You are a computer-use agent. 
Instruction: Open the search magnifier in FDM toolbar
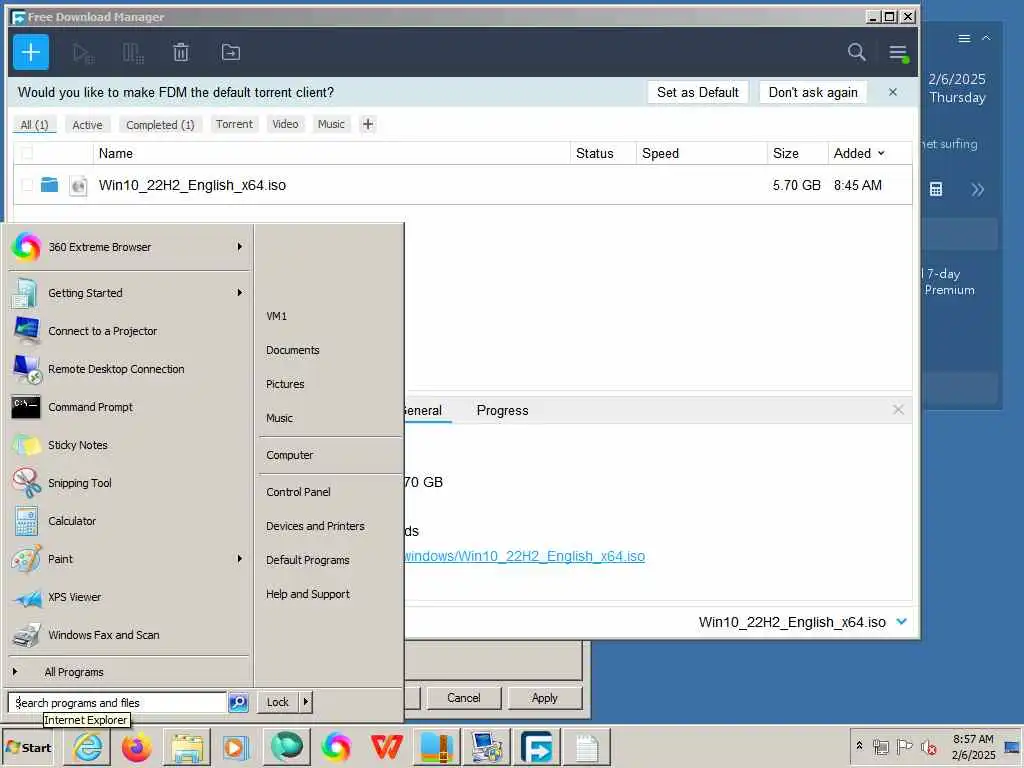click(x=857, y=52)
